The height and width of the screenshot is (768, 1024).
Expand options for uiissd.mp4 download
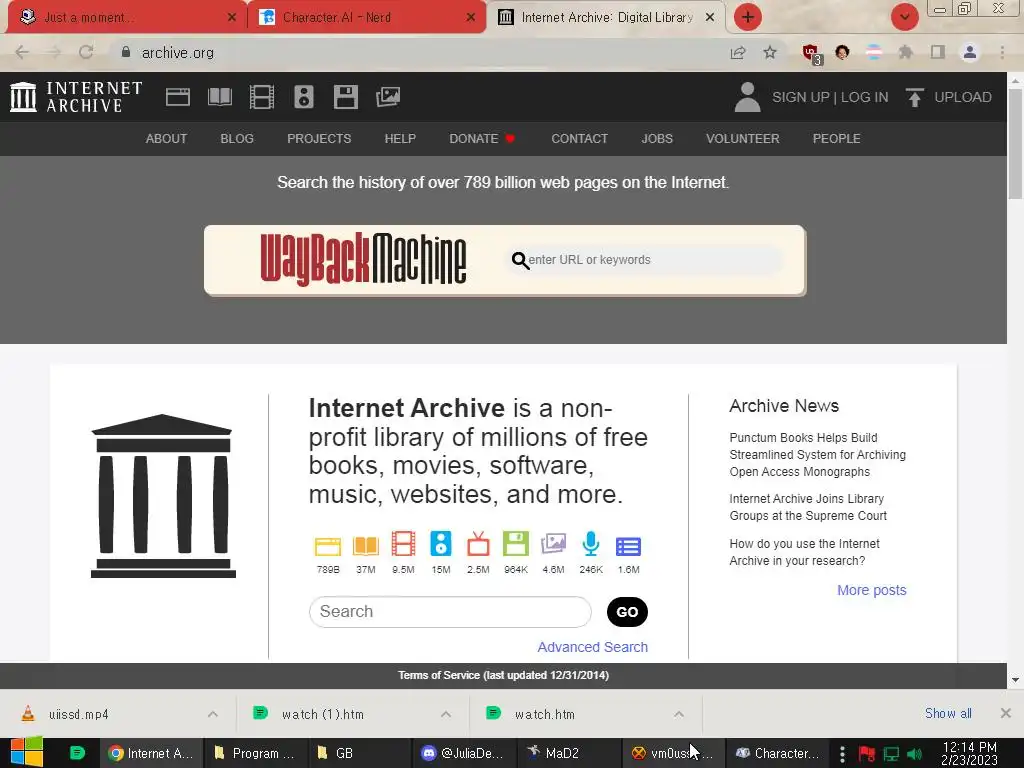pyautogui.click(x=213, y=714)
